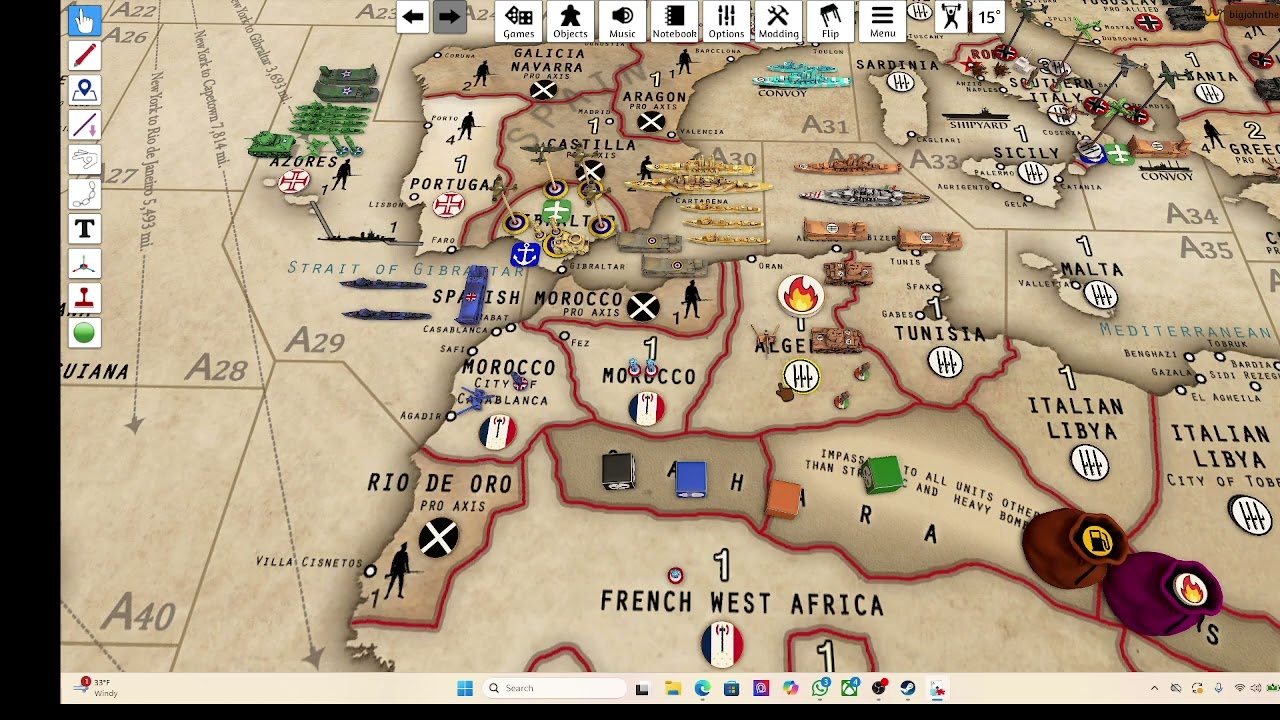Click the Spanish Morocco X marker
Image resolution: width=1280 pixels, height=720 pixels.
(x=643, y=307)
